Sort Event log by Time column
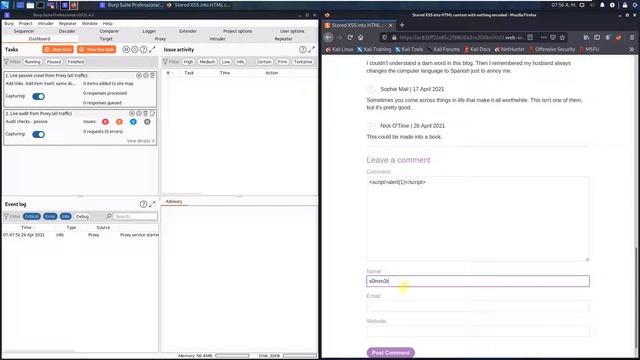The height and width of the screenshot is (360, 640). [27, 227]
